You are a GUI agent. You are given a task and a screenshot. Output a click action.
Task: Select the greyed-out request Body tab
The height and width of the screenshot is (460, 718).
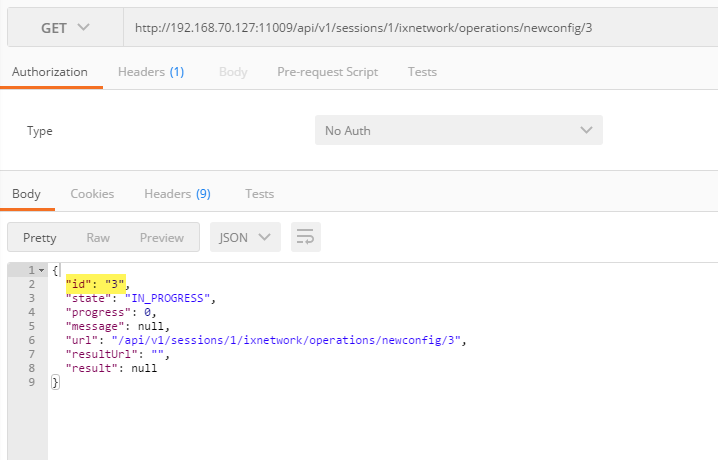[x=233, y=72]
